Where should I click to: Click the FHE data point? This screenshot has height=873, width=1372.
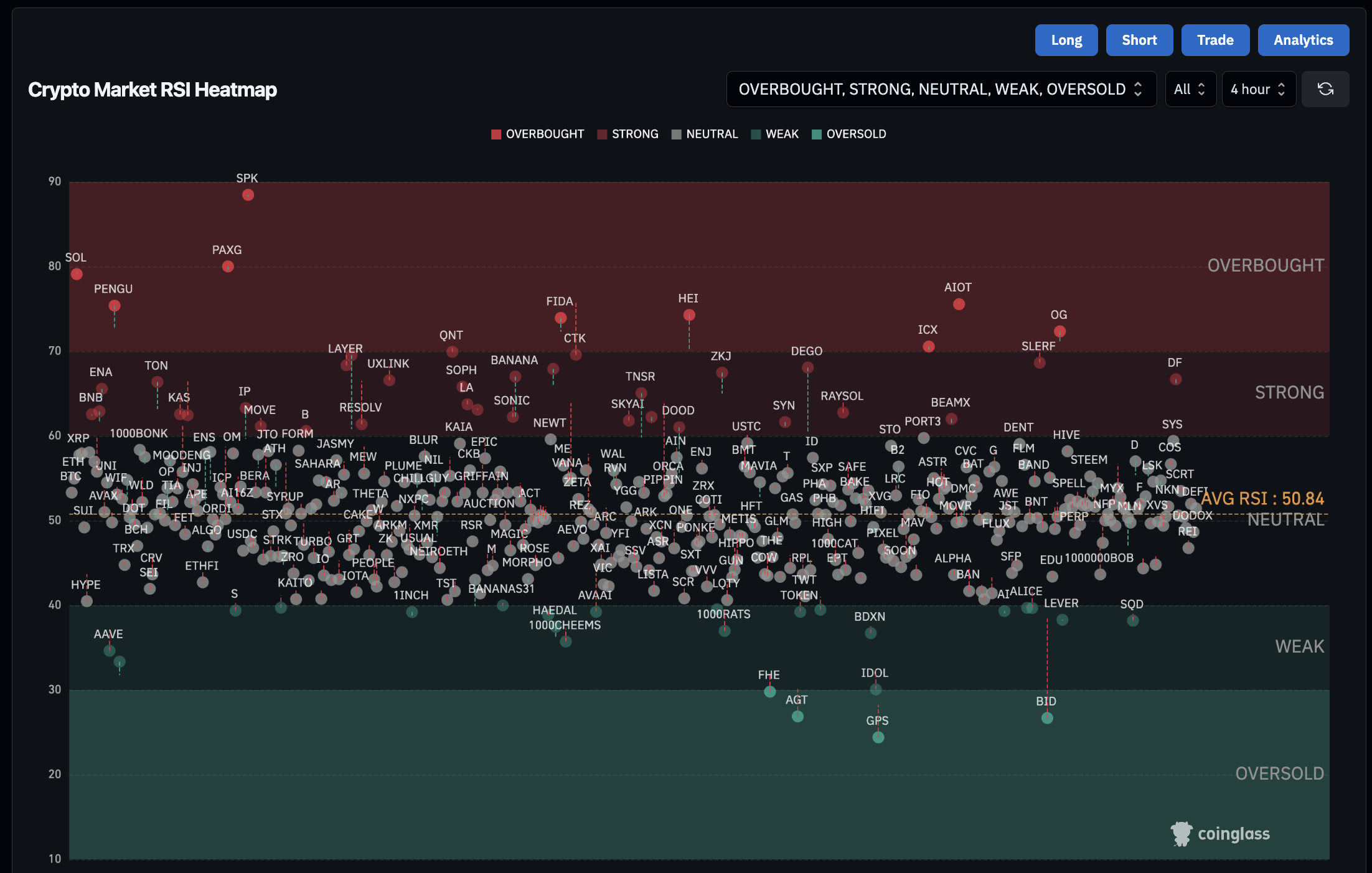tap(770, 691)
